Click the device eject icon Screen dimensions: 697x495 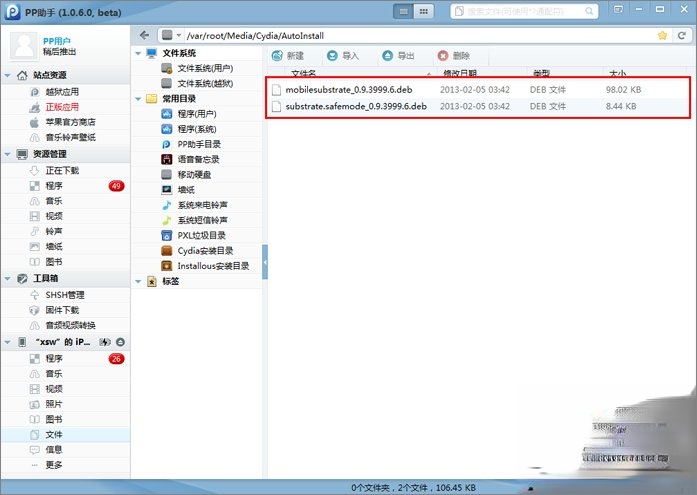[x=120, y=342]
